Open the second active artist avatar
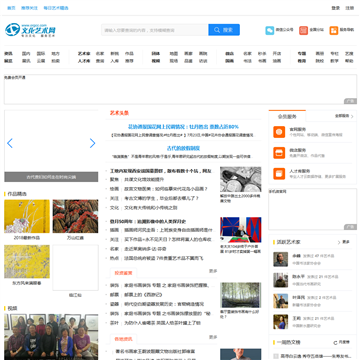360x360 pixels. tap(281, 280)
